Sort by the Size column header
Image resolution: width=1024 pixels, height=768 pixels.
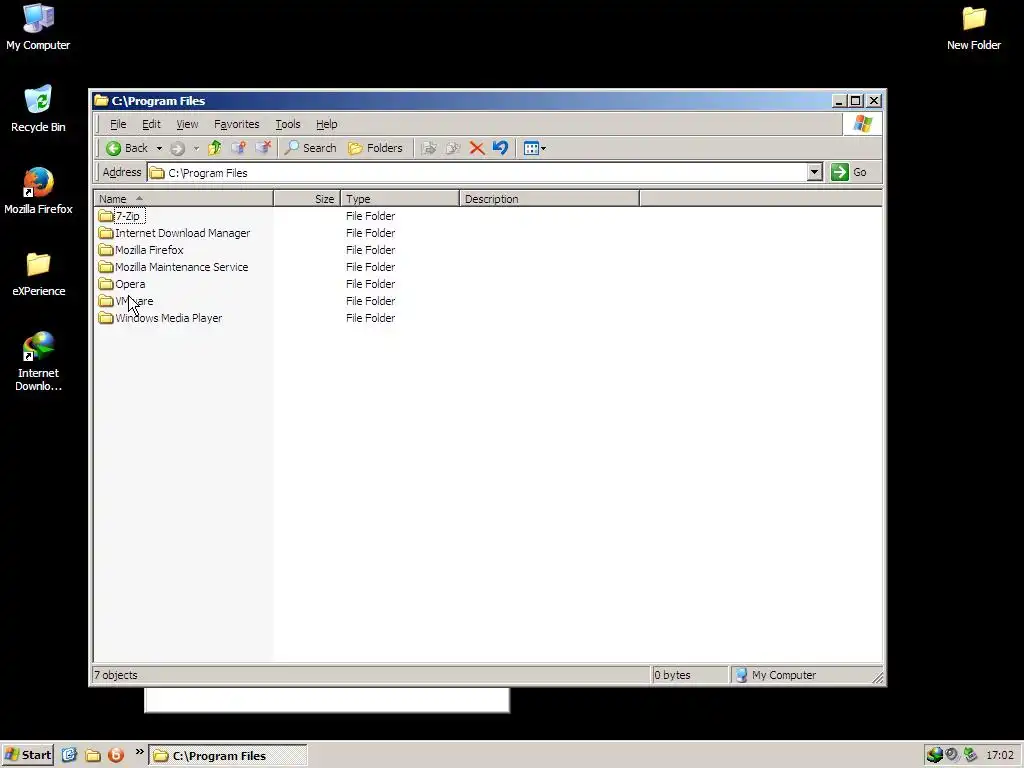(x=308, y=199)
